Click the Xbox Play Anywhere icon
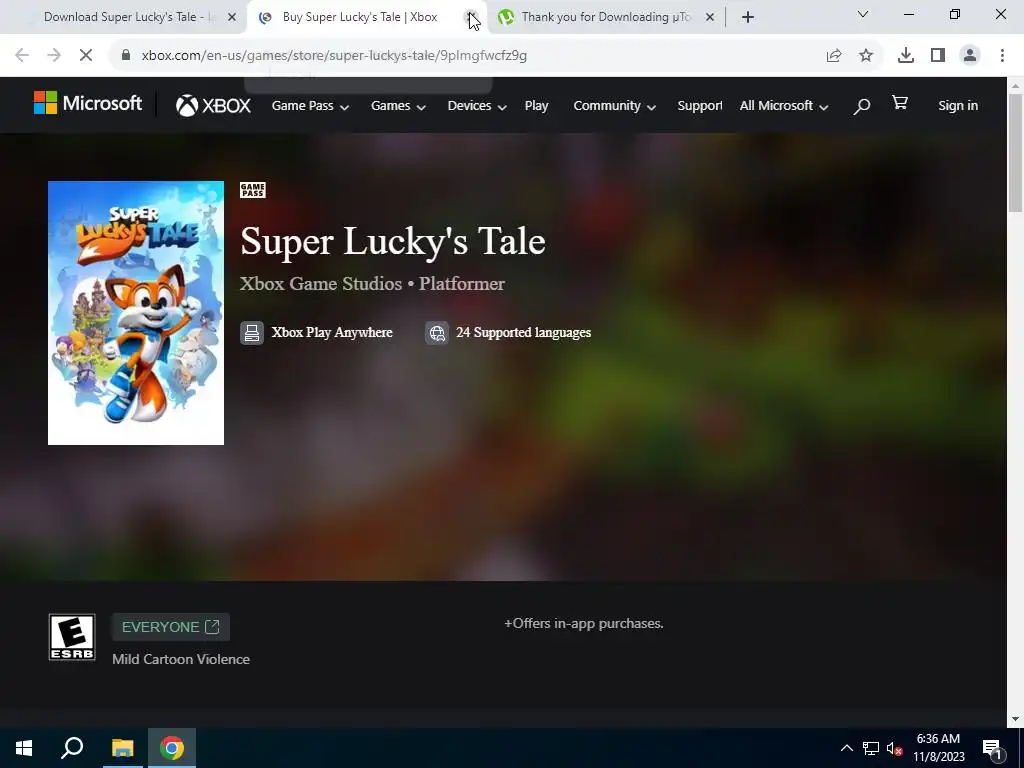 [x=251, y=332]
